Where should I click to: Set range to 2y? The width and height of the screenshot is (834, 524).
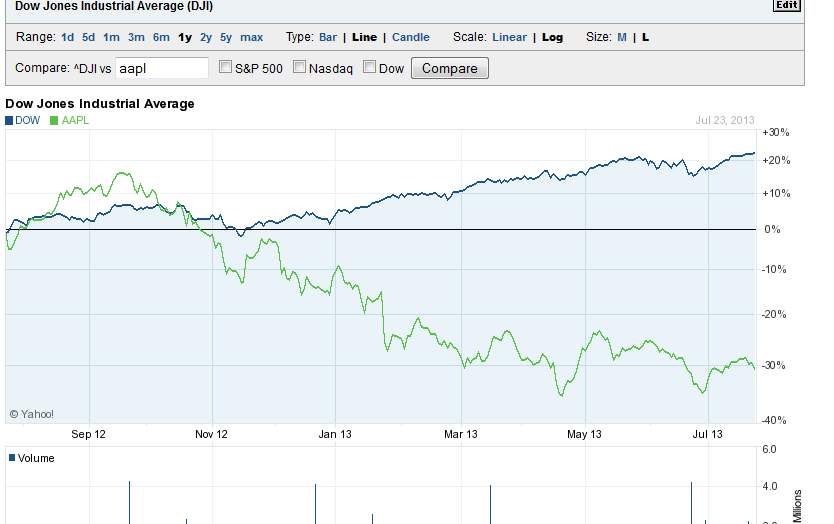[206, 37]
